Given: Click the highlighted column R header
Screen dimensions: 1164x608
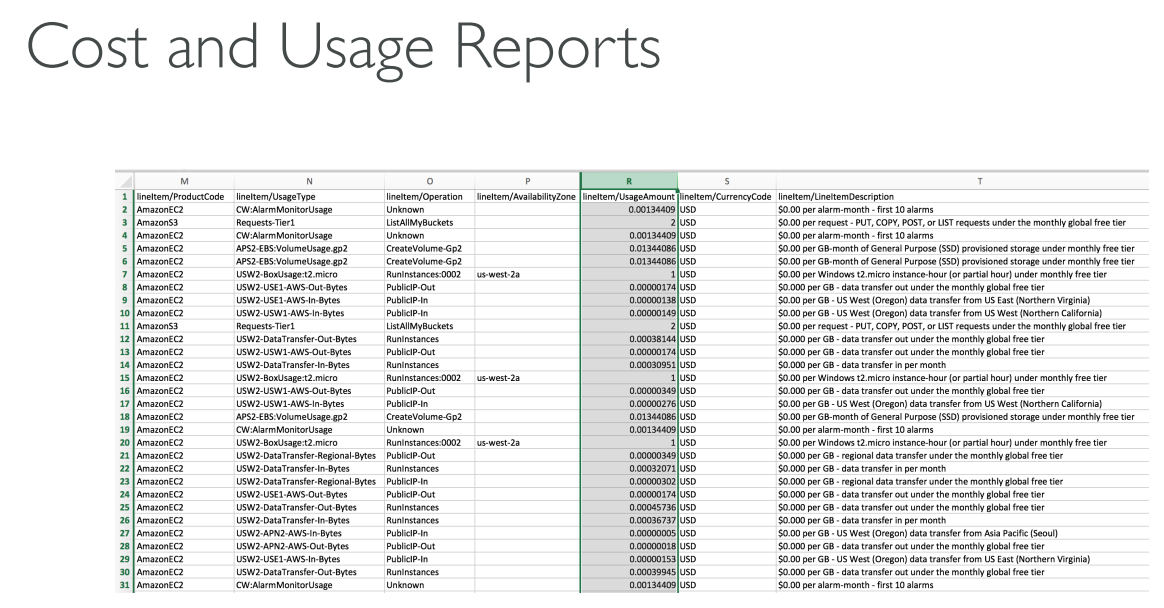Looking at the screenshot, I should (628, 180).
